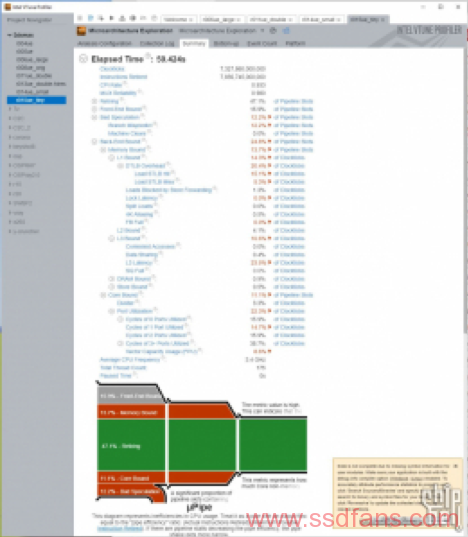Screen dimensions: 468x537
Task: Switch to the Platform tab
Action: tap(295, 43)
